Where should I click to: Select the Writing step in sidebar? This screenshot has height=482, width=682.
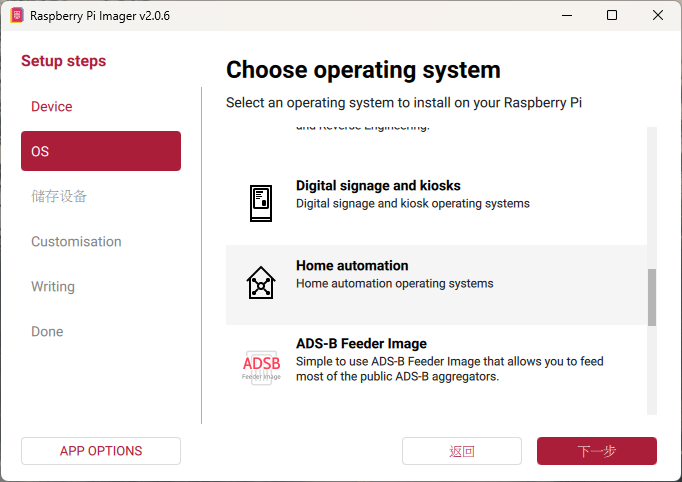click(x=53, y=286)
